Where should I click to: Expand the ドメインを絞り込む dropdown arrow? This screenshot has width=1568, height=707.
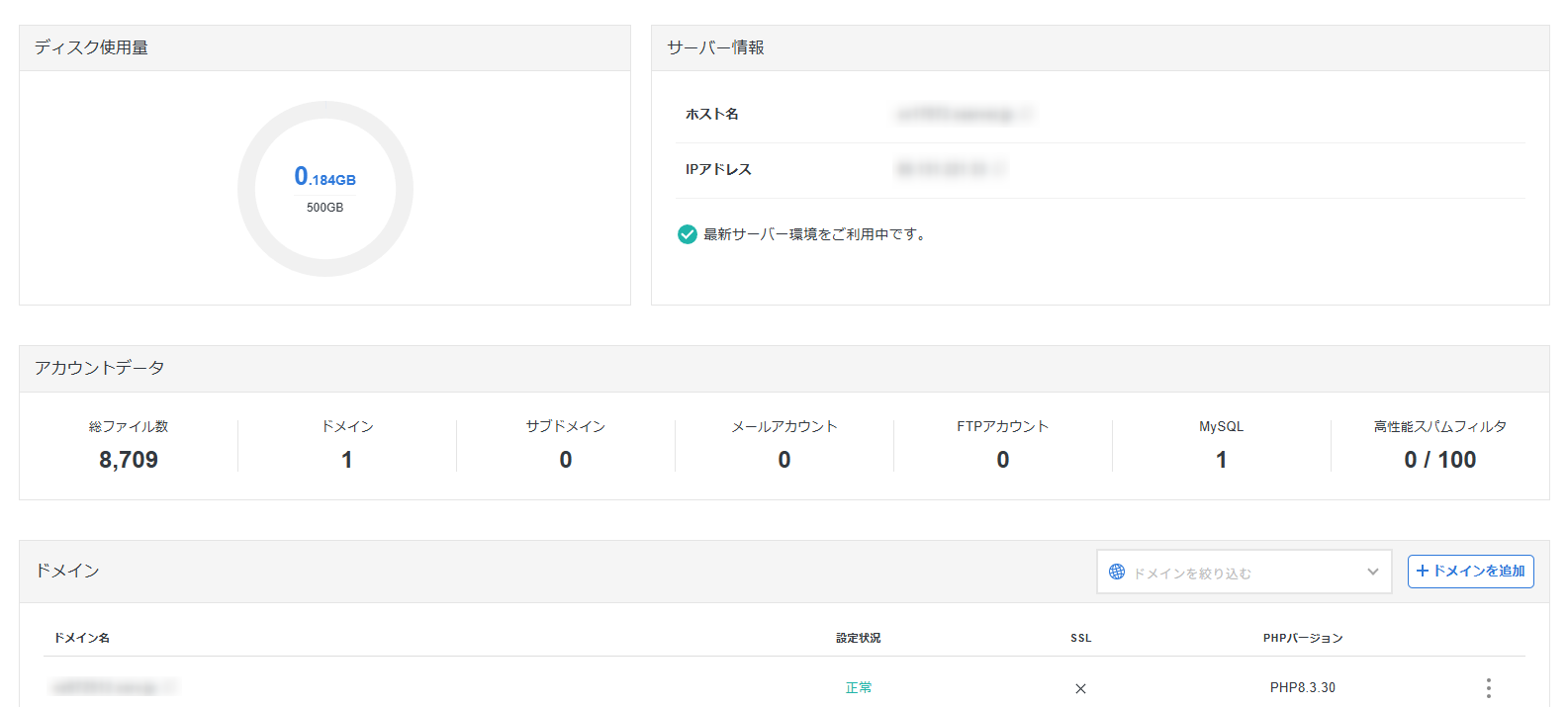(1372, 572)
